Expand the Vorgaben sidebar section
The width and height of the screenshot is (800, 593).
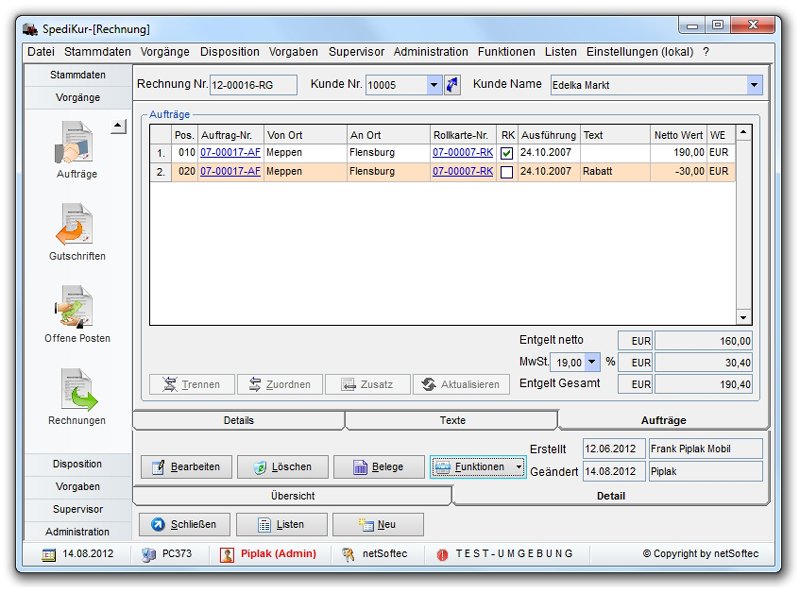pos(78,486)
